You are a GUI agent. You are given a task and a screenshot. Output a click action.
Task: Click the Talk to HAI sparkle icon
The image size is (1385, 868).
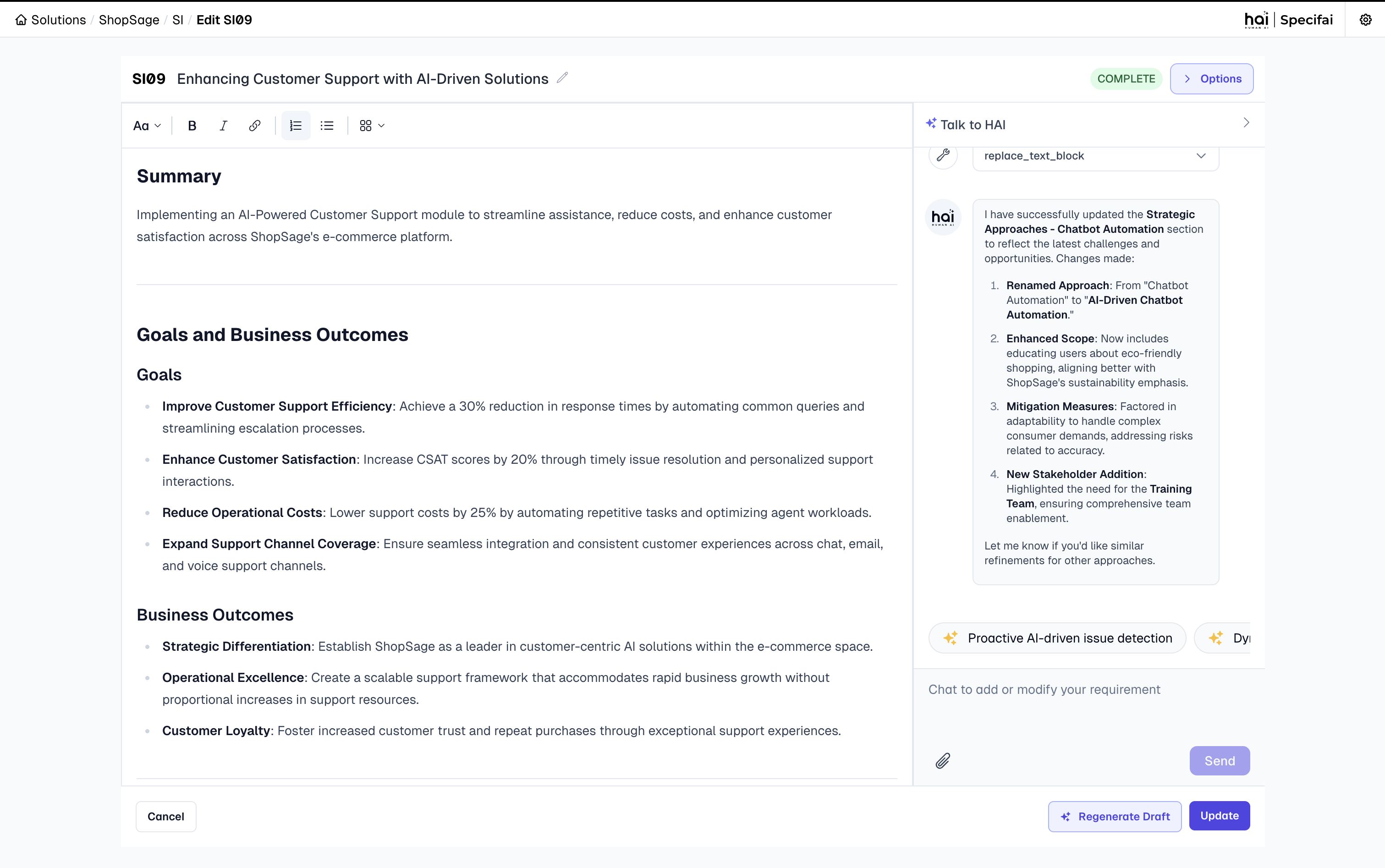pyautogui.click(x=931, y=123)
